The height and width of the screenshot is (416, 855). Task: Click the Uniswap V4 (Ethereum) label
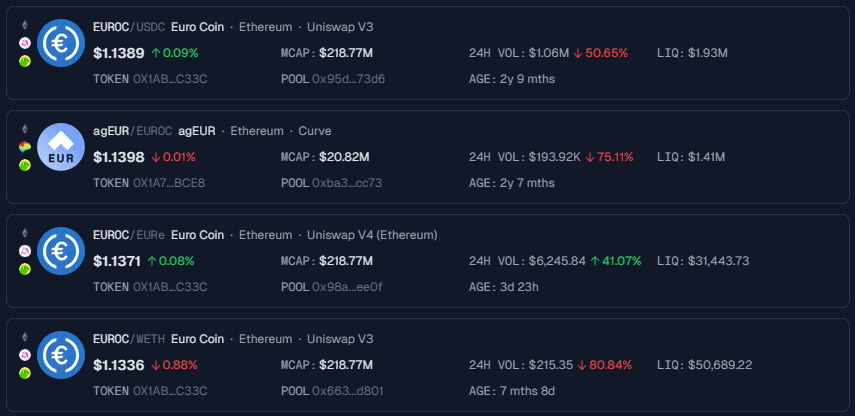(372, 234)
